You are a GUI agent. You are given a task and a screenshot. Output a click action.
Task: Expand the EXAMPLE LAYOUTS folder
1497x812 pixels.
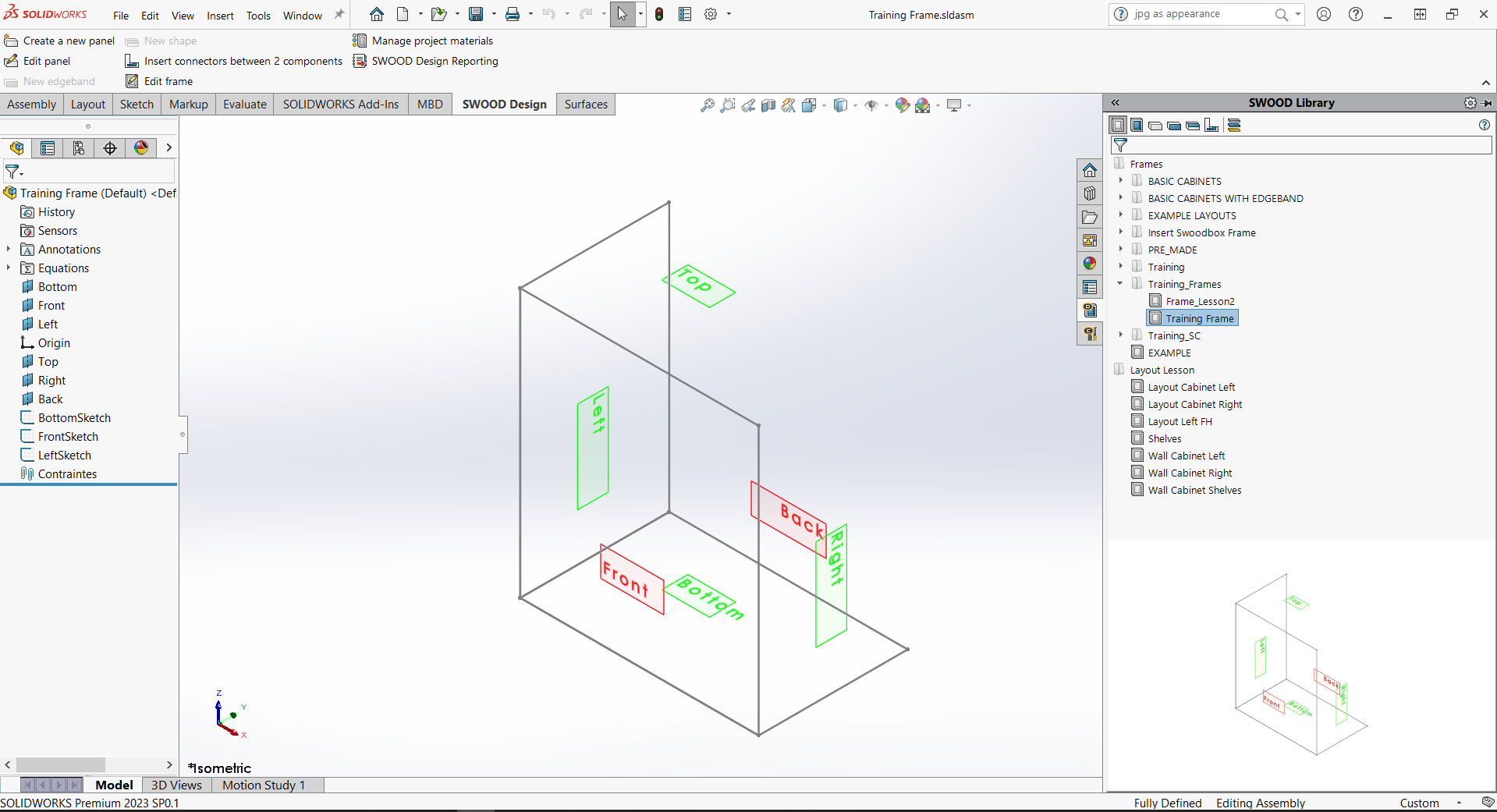pyautogui.click(x=1121, y=215)
